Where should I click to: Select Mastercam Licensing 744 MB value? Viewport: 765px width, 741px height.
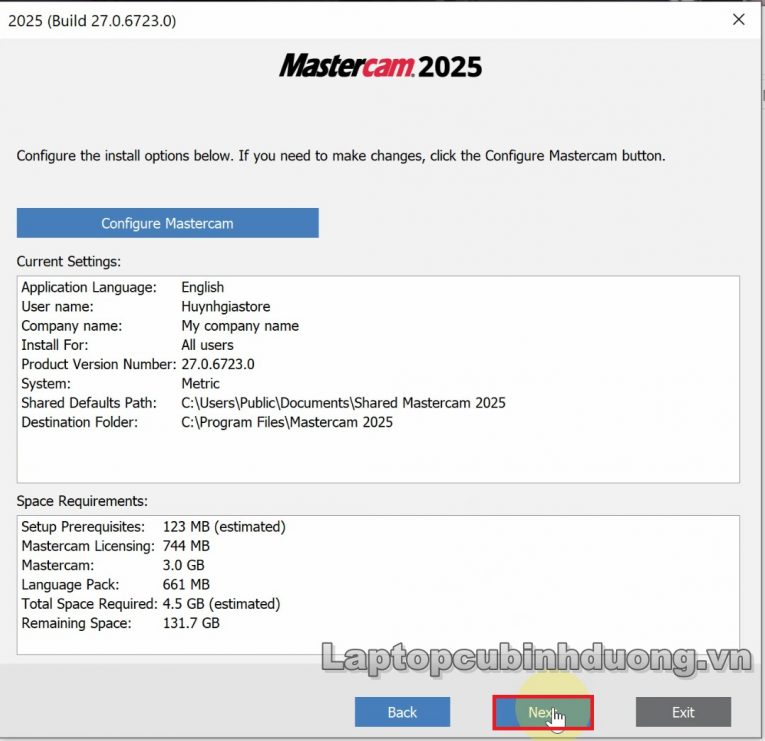pos(186,546)
